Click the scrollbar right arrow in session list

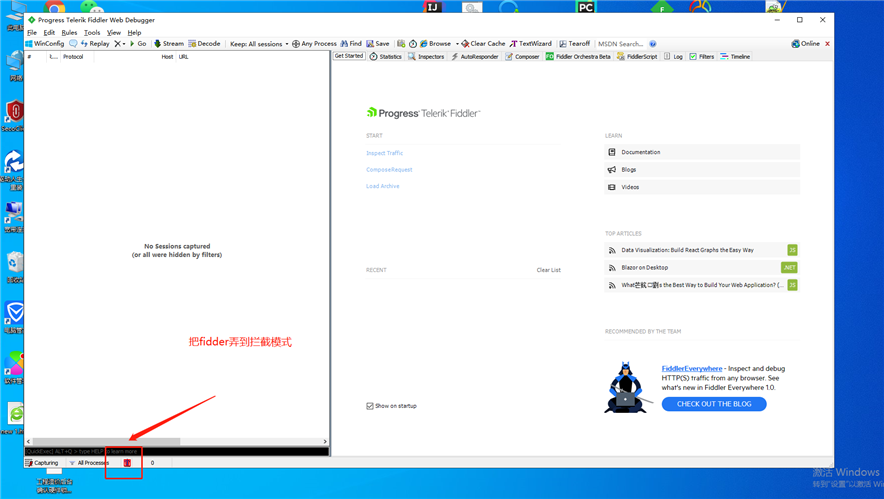point(325,441)
